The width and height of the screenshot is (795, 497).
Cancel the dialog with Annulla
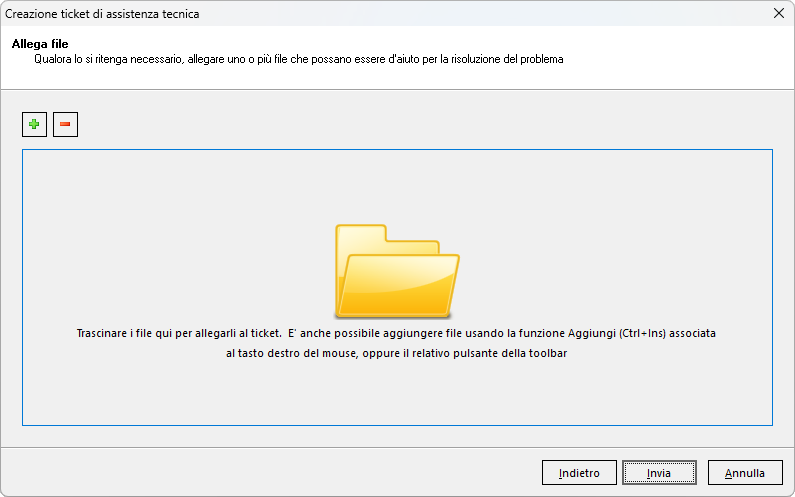point(745,472)
